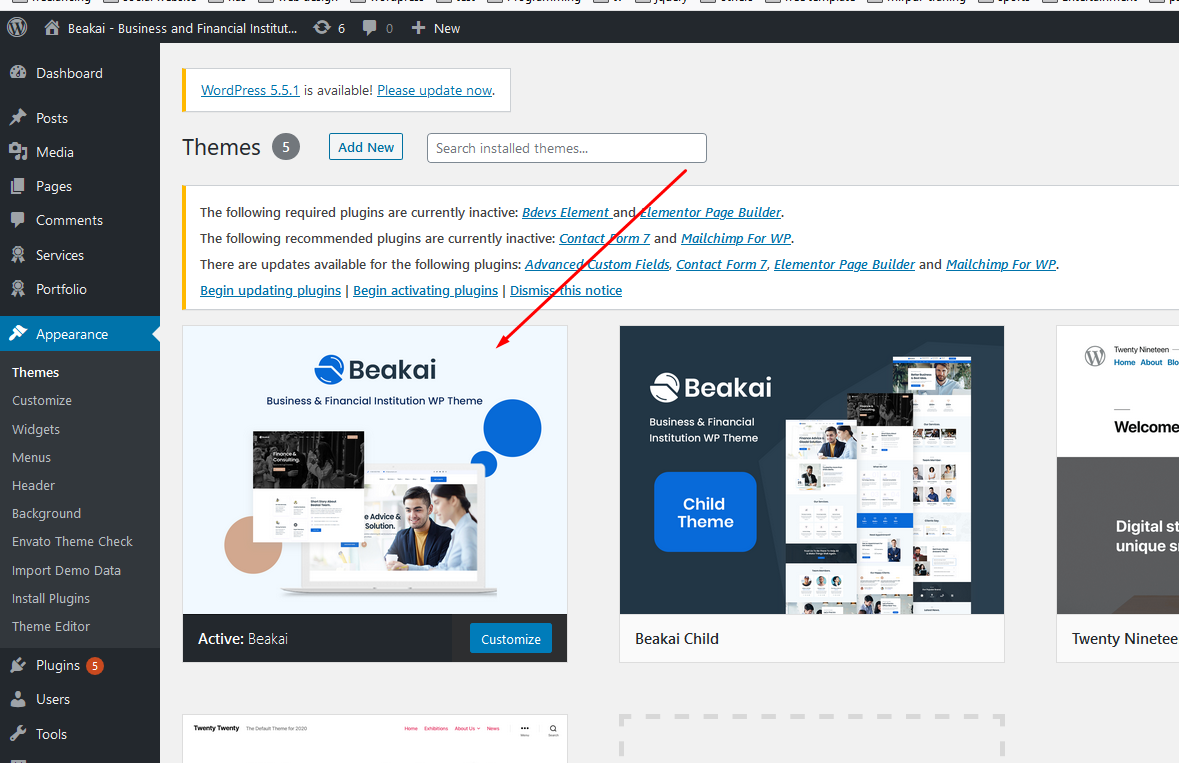The height and width of the screenshot is (763, 1179).
Task: Click Mailchimp For WP in updates available line
Action: [x=1002, y=265]
